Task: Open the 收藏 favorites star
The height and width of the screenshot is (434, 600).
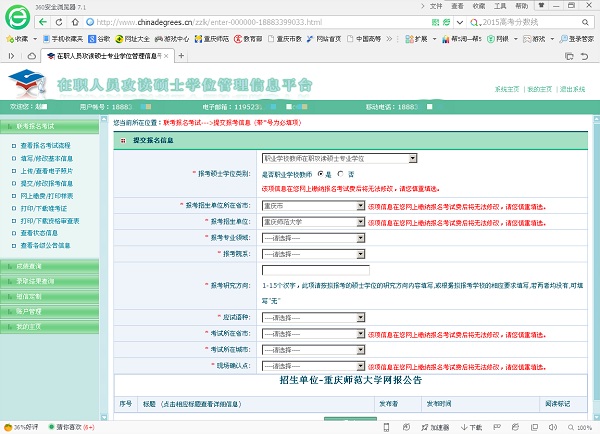Action: point(17,39)
